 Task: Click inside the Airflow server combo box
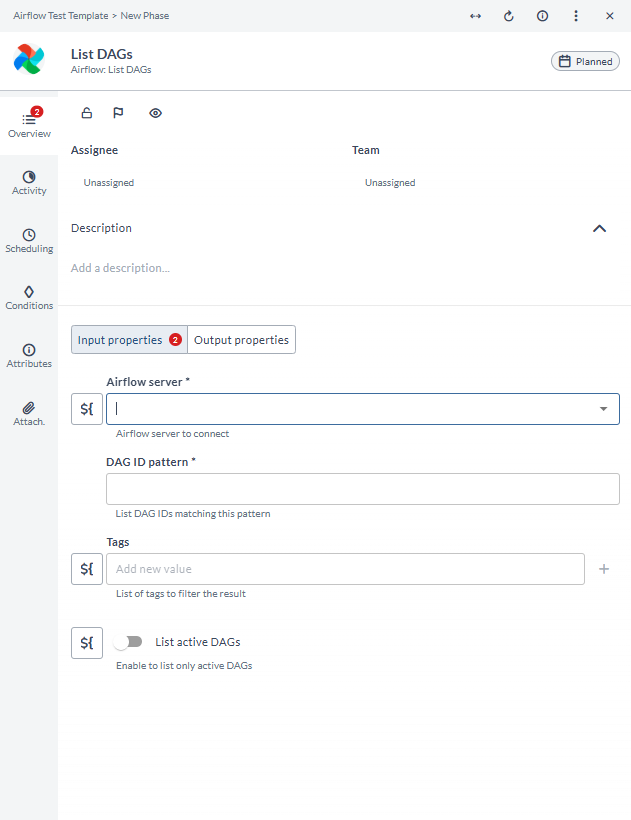[x=363, y=409]
